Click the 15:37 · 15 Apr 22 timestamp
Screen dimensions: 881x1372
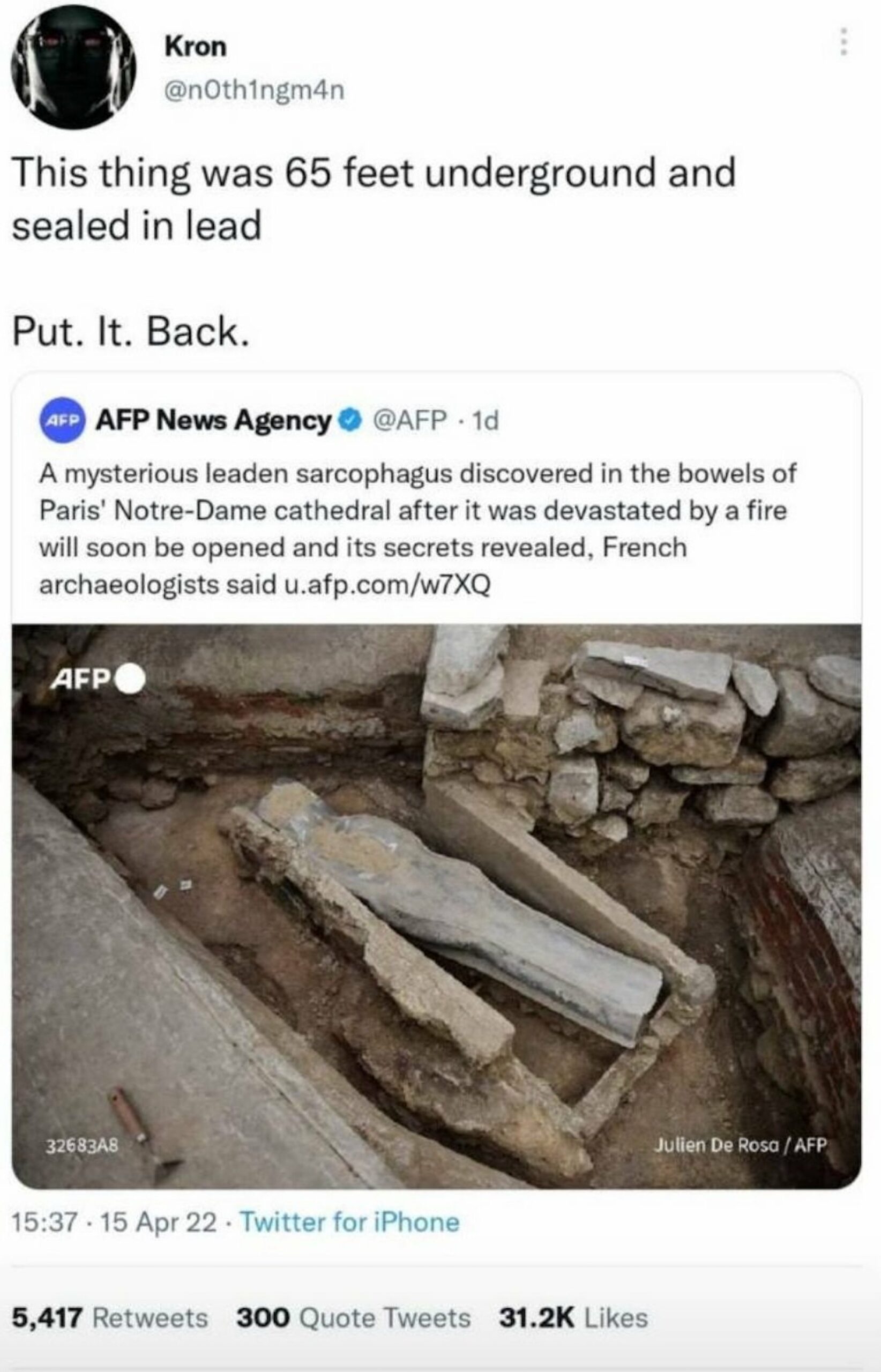click(x=115, y=1222)
